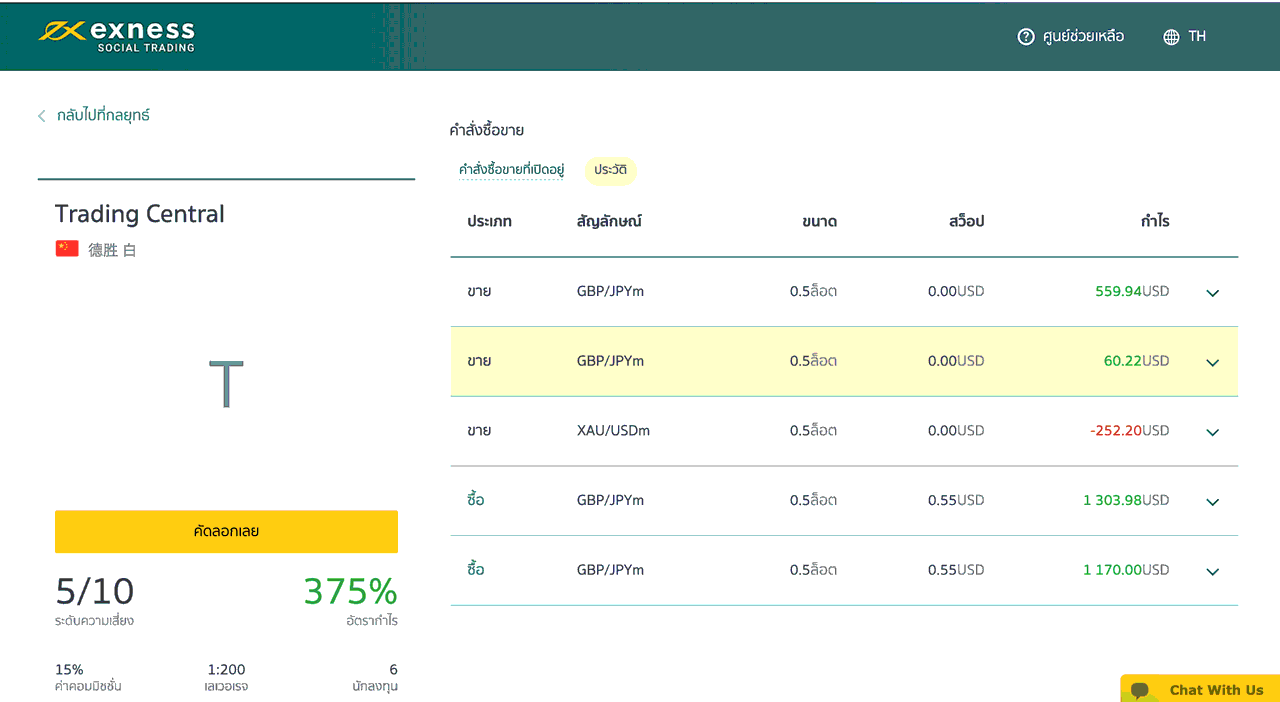1280x702 pixels.
Task: Click the 1 303.98 USD profit value
Action: (1126, 500)
